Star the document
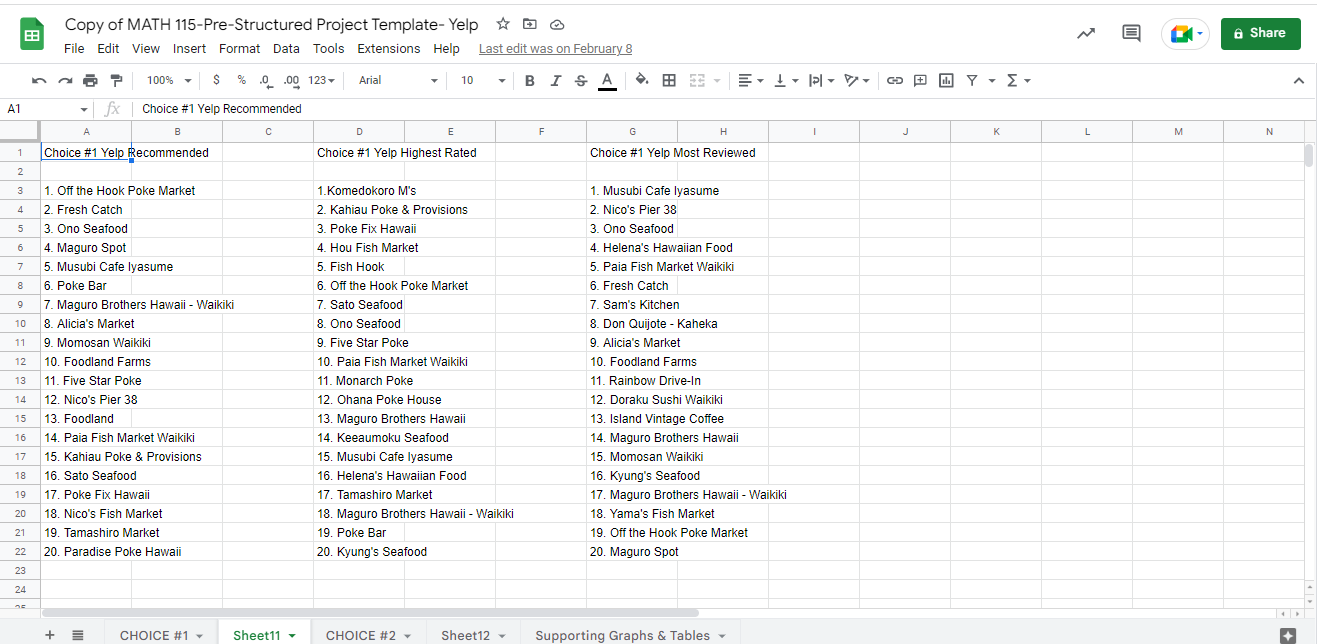The height and width of the screenshot is (644, 1317). pyautogui.click(x=503, y=24)
